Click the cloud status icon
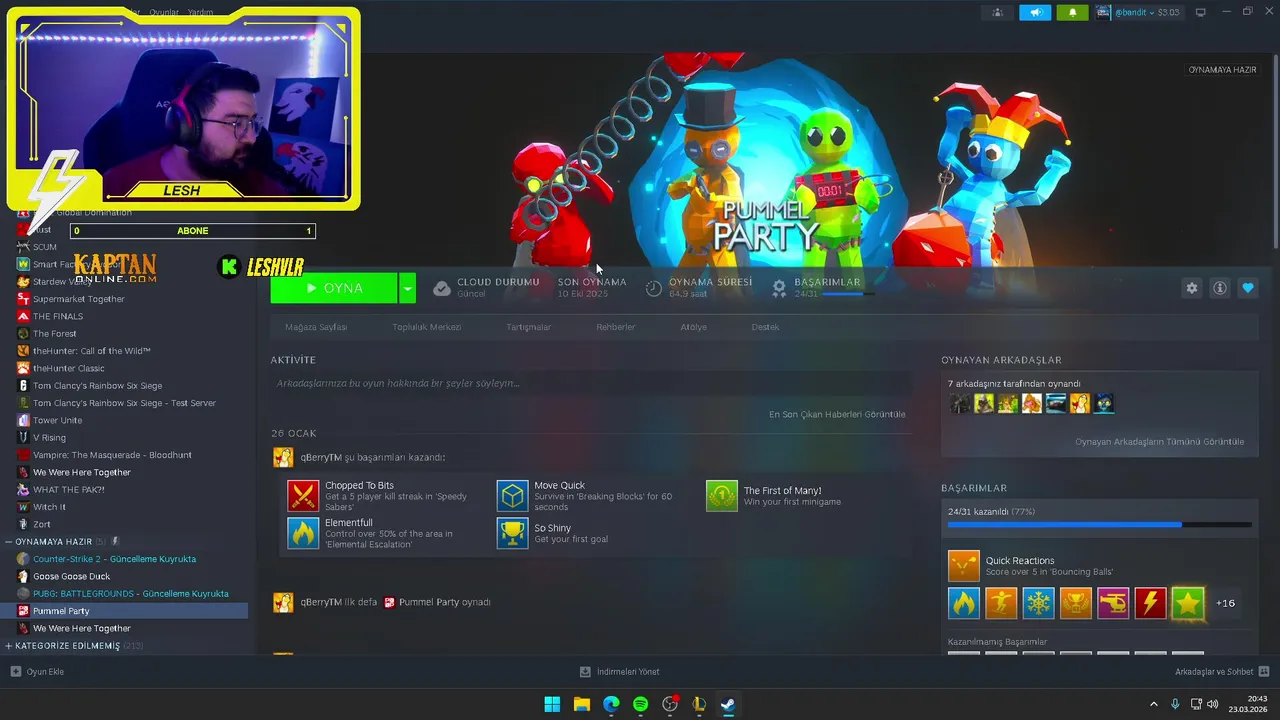This screenshot has height=720, width=1280. [441, 288]
